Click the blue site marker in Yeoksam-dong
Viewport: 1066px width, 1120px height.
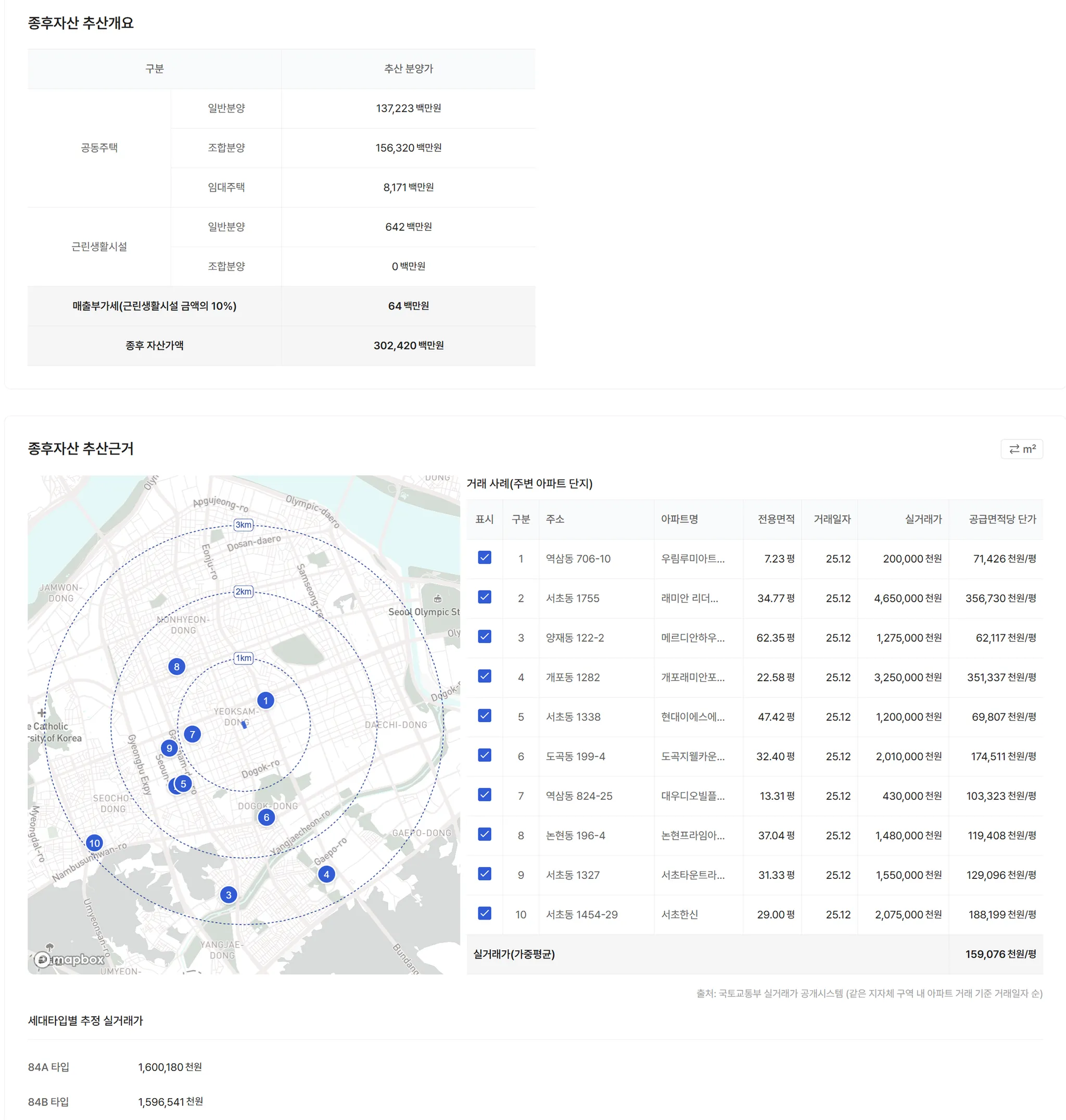[x=244, y=724]
